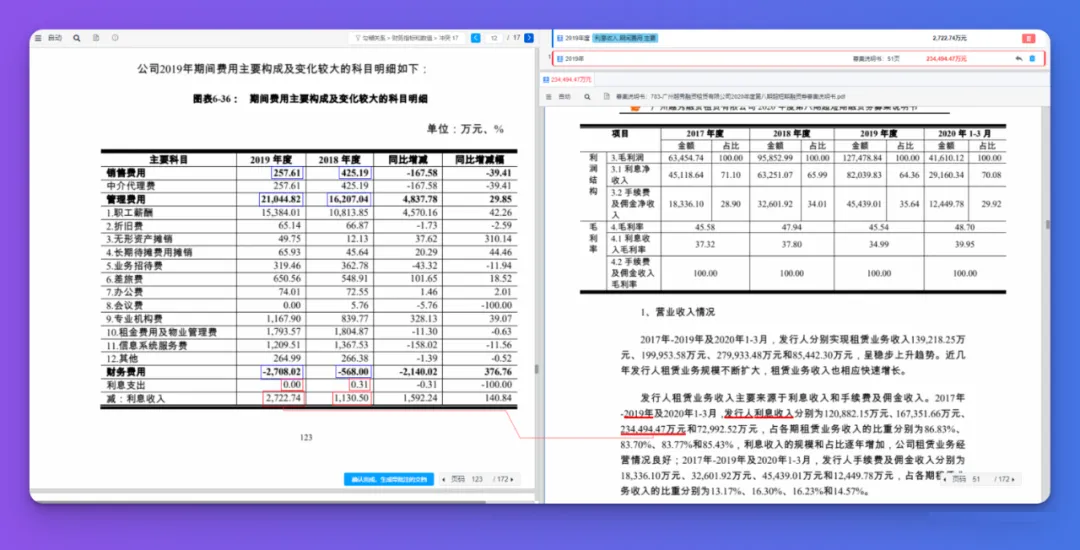Open the hamburger menu in right viewer toolbar

click(549, 97)
